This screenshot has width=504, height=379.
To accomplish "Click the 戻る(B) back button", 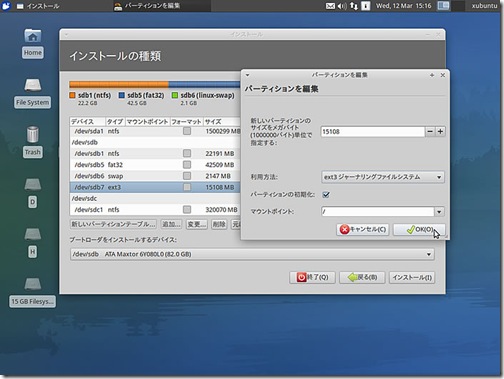I will tap(362, 277).
